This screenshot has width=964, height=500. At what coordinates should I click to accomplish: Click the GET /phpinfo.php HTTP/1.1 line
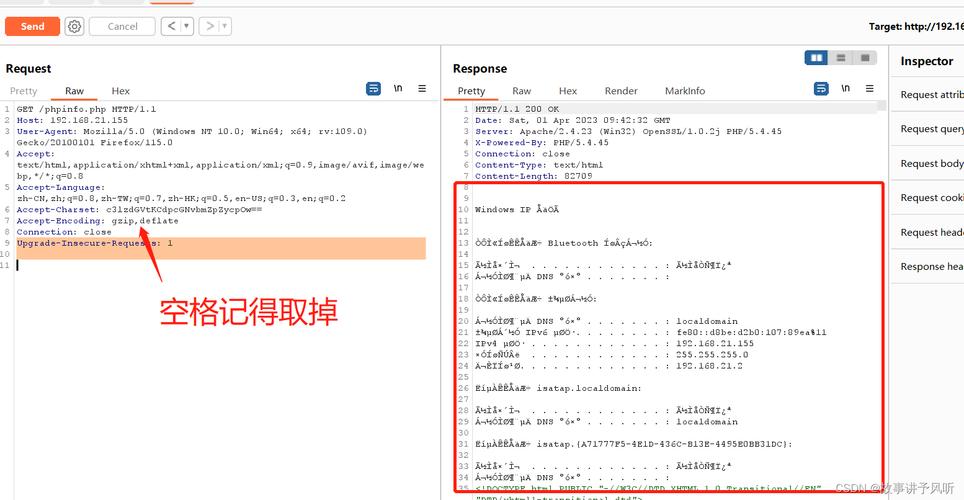86,109
